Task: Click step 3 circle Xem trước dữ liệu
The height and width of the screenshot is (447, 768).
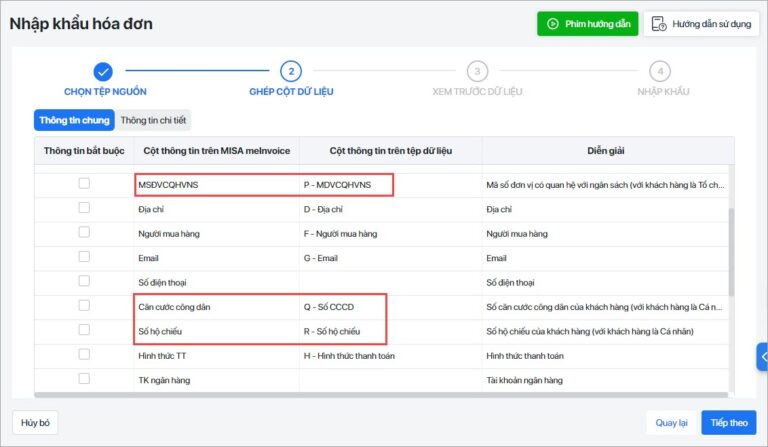Action: pos(477,71)
